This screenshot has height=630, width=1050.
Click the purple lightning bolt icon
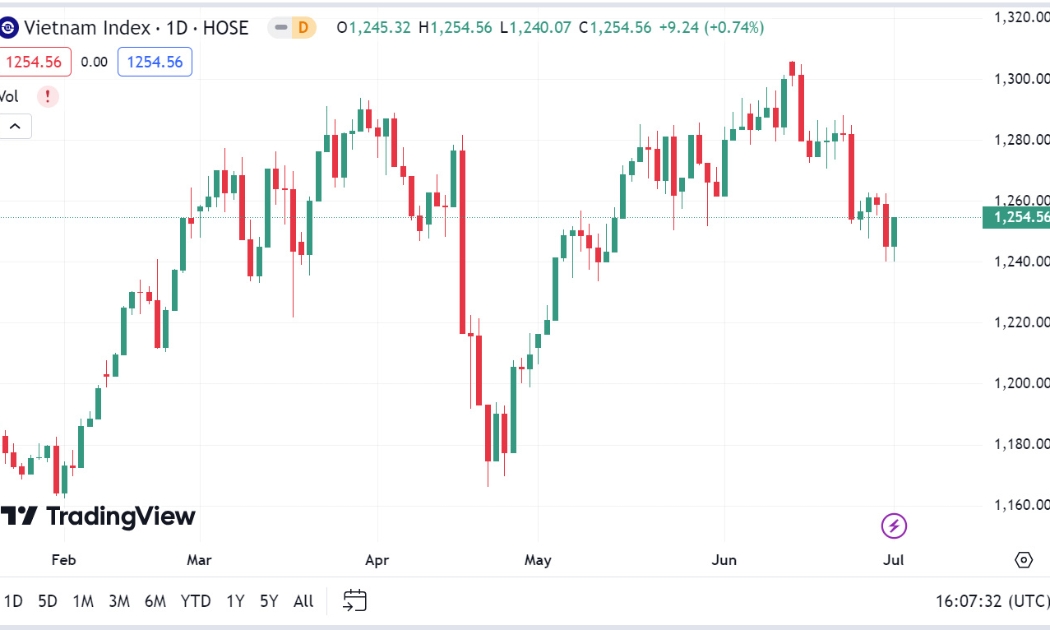tap(893, 526)
